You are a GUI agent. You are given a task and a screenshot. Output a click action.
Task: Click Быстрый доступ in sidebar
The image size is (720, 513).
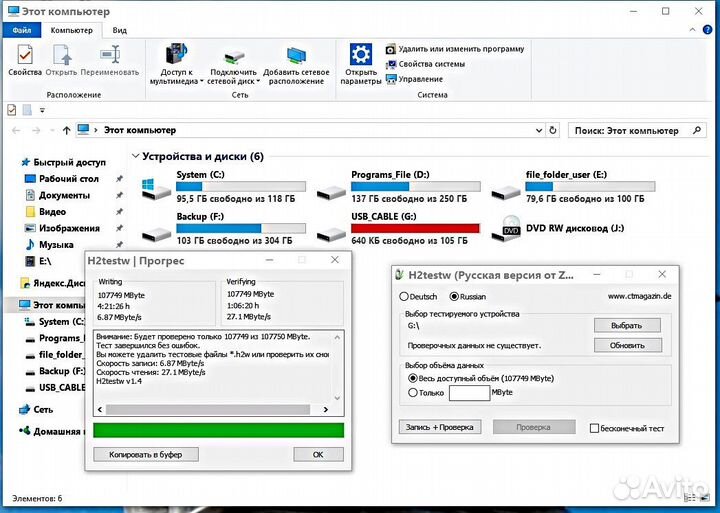[69, 162]
